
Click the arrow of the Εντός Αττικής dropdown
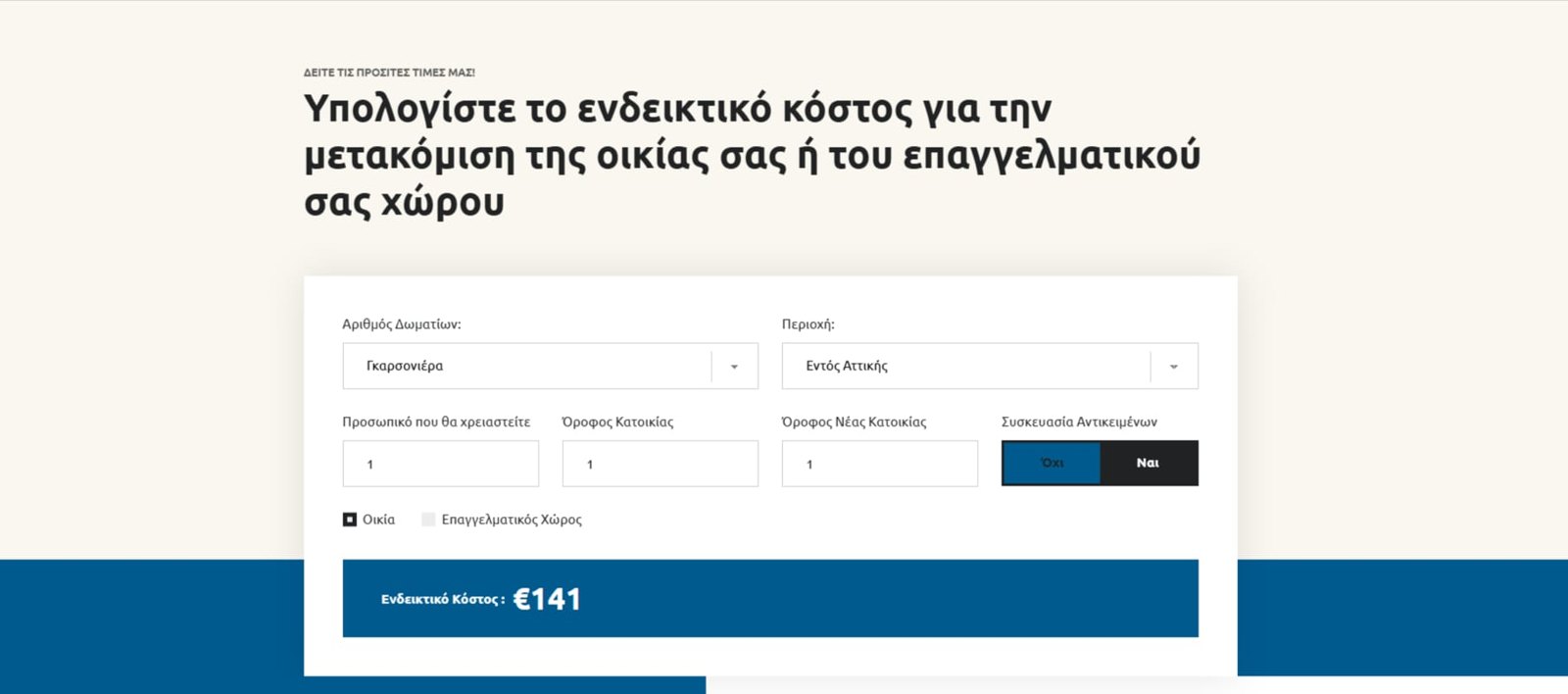(1173, 367)
